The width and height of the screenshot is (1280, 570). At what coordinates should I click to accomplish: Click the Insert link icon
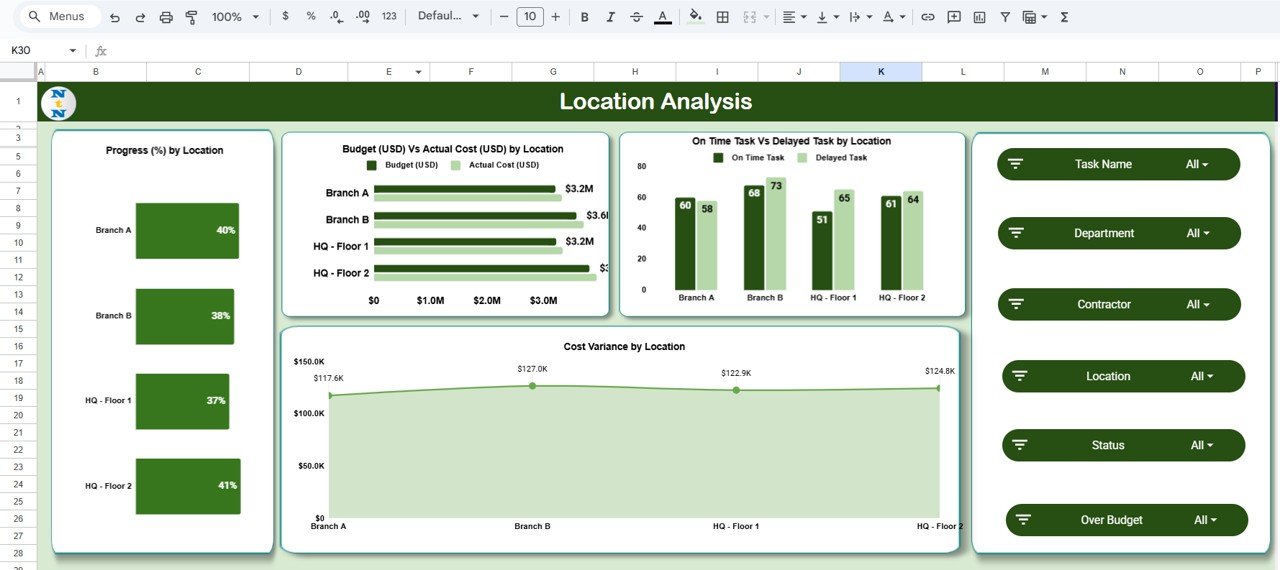point(928,17)
